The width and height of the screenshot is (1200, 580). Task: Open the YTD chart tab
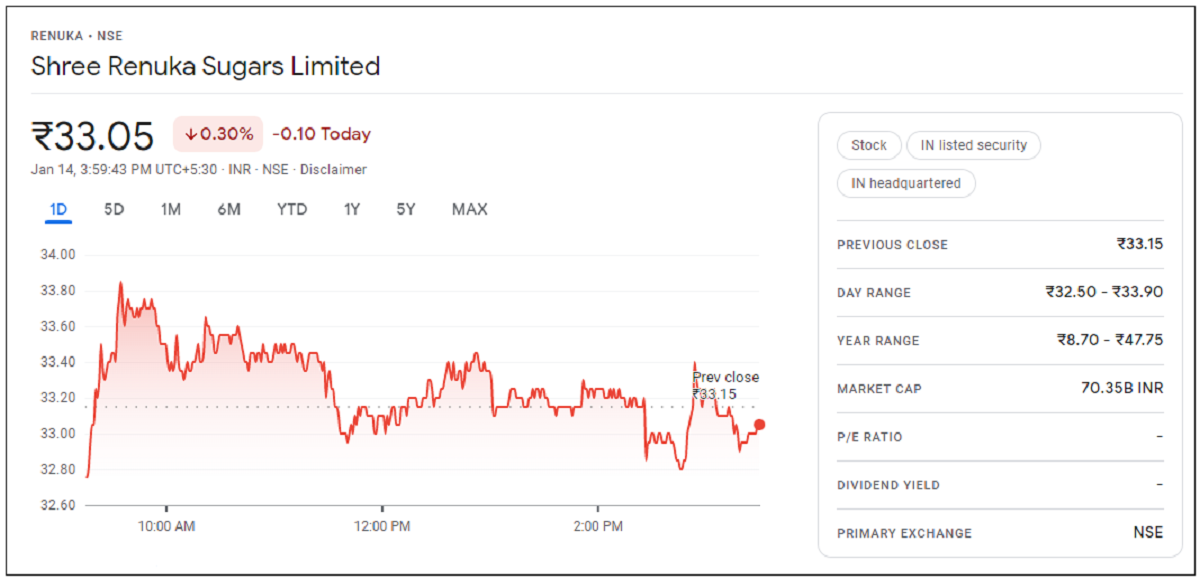click(x=292, y=209)
